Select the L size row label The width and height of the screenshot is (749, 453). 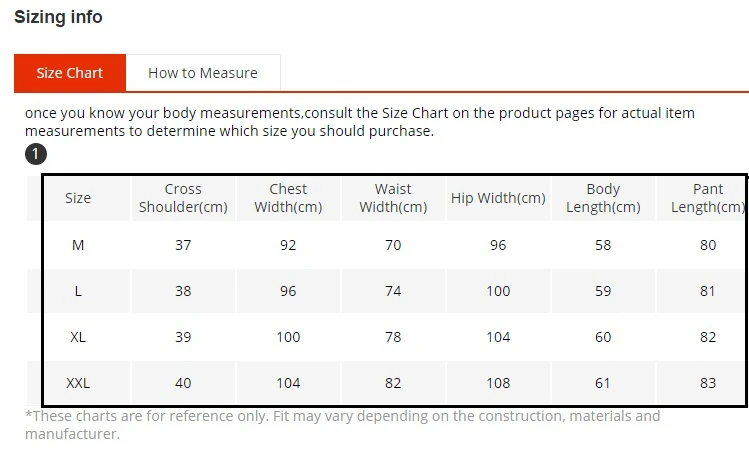(x=78, y=291)
